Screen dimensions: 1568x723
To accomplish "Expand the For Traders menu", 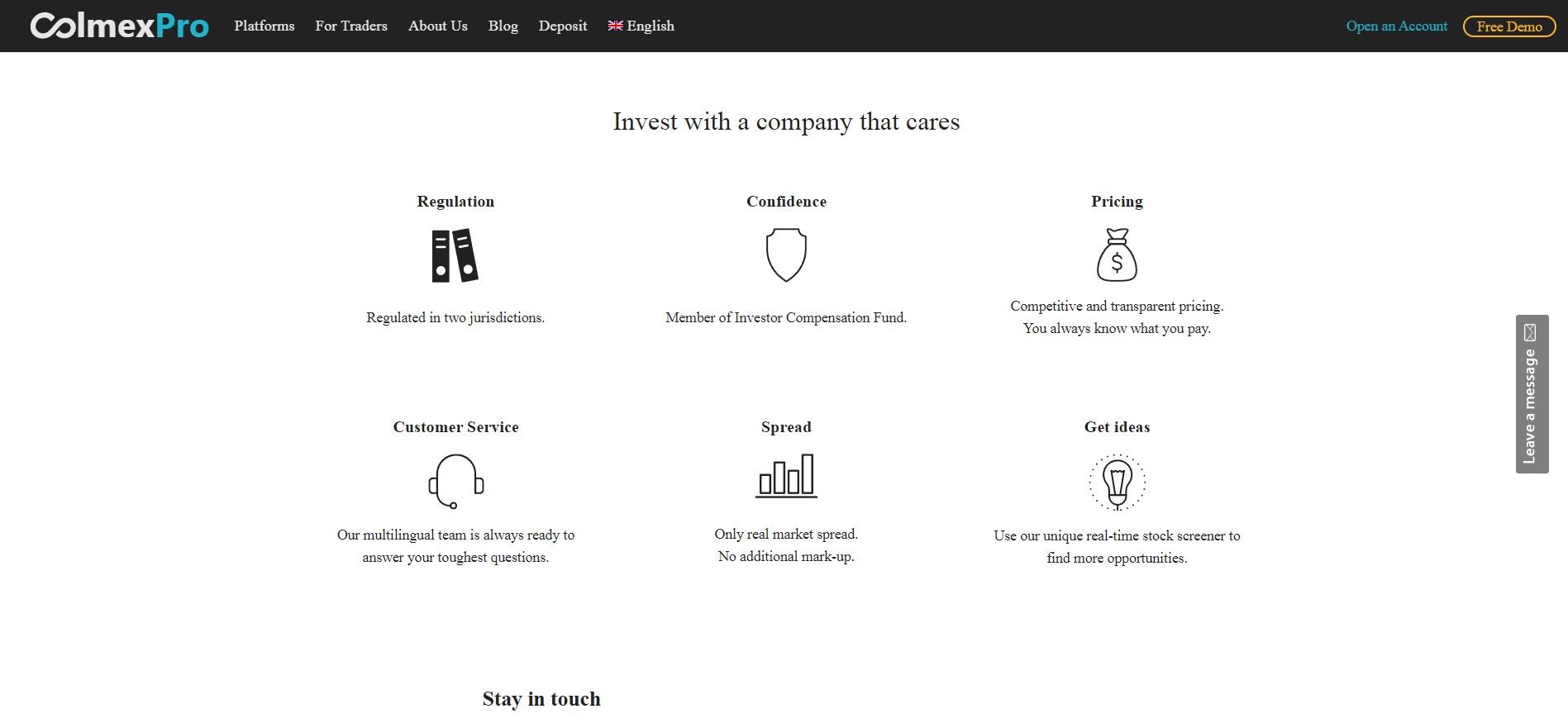I will [x=351, y=26].
